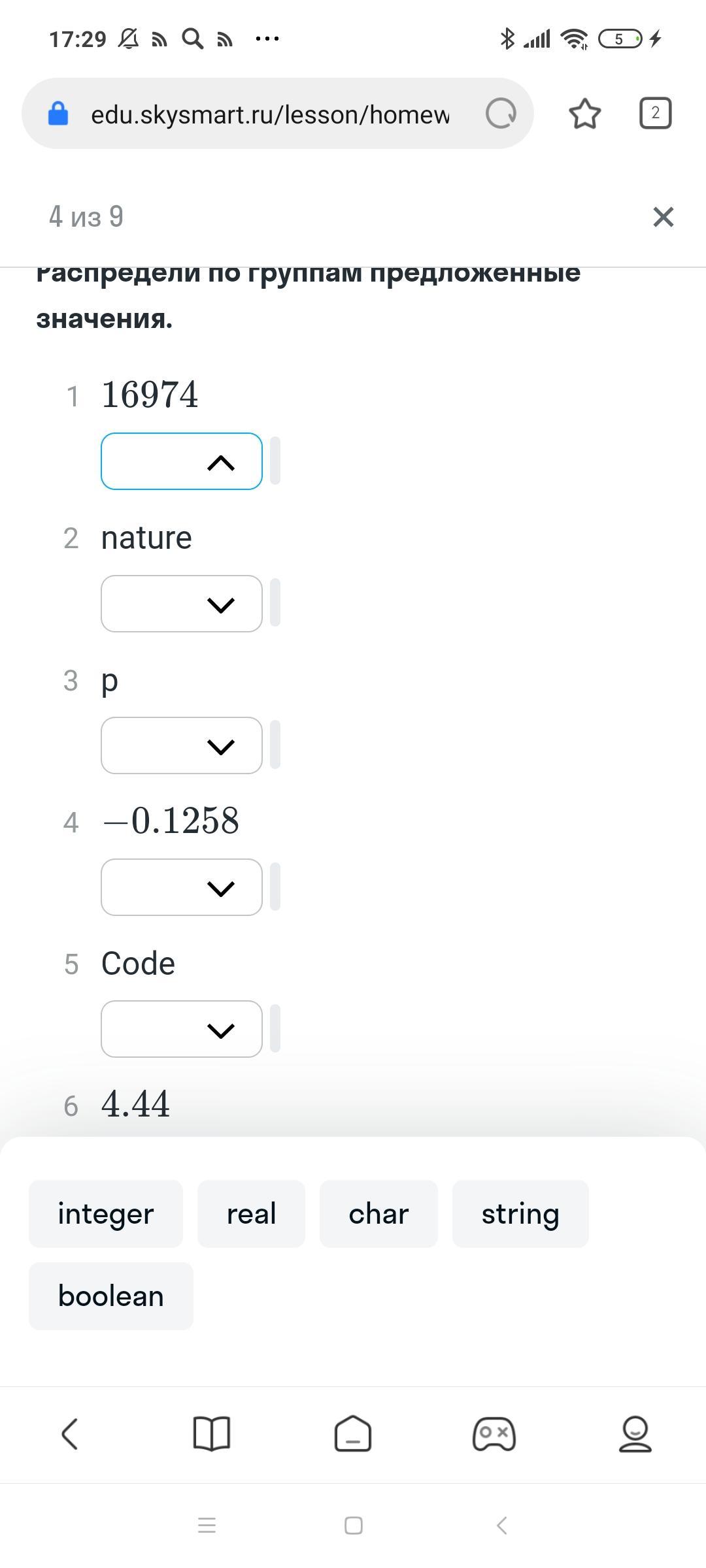Select the boolean option
706x1568 pixels.
tap(111, 1296)
